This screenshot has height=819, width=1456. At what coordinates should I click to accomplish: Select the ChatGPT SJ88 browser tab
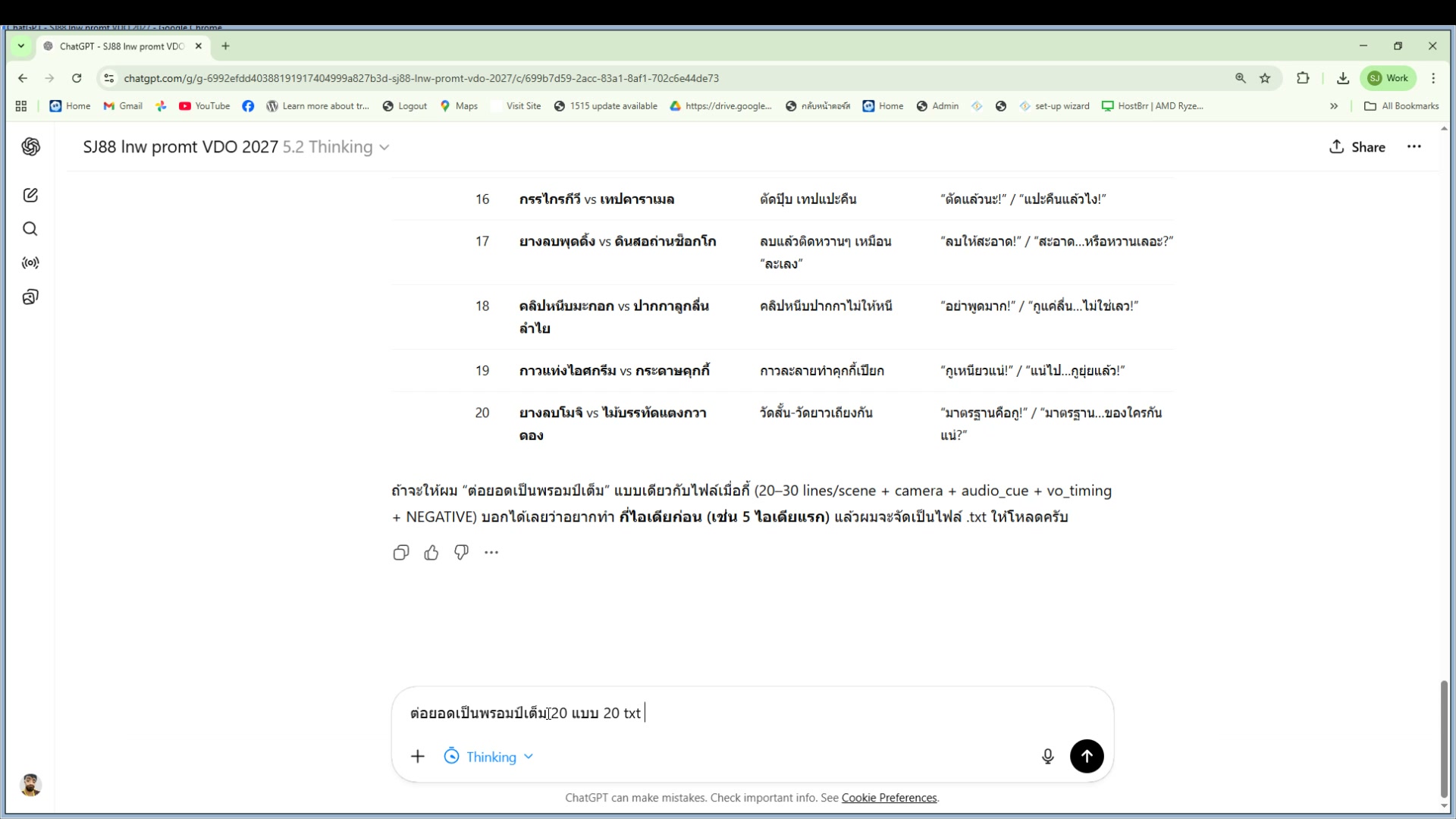click(121, 46)
